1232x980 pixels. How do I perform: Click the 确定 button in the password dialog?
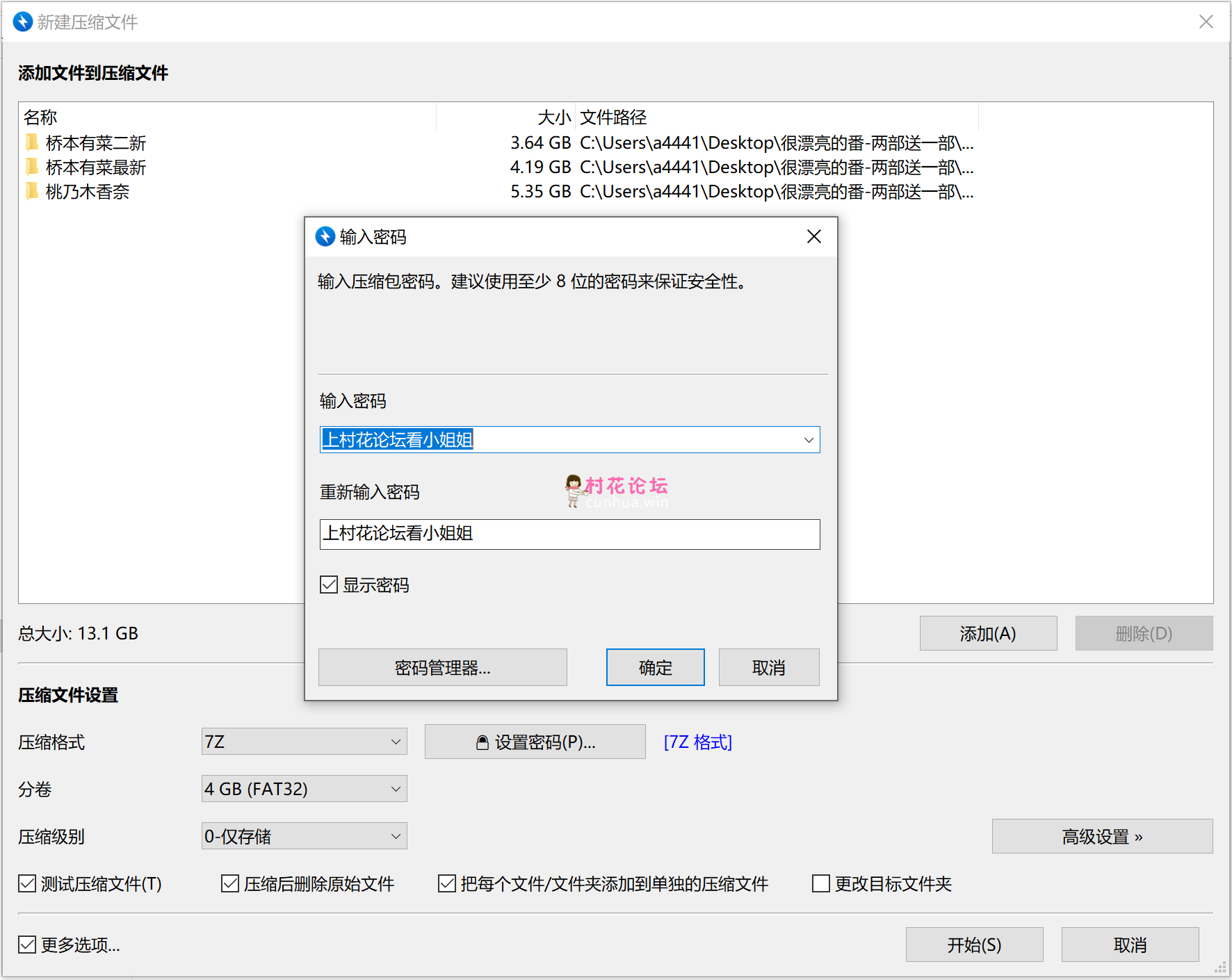[x=655, y=667]
